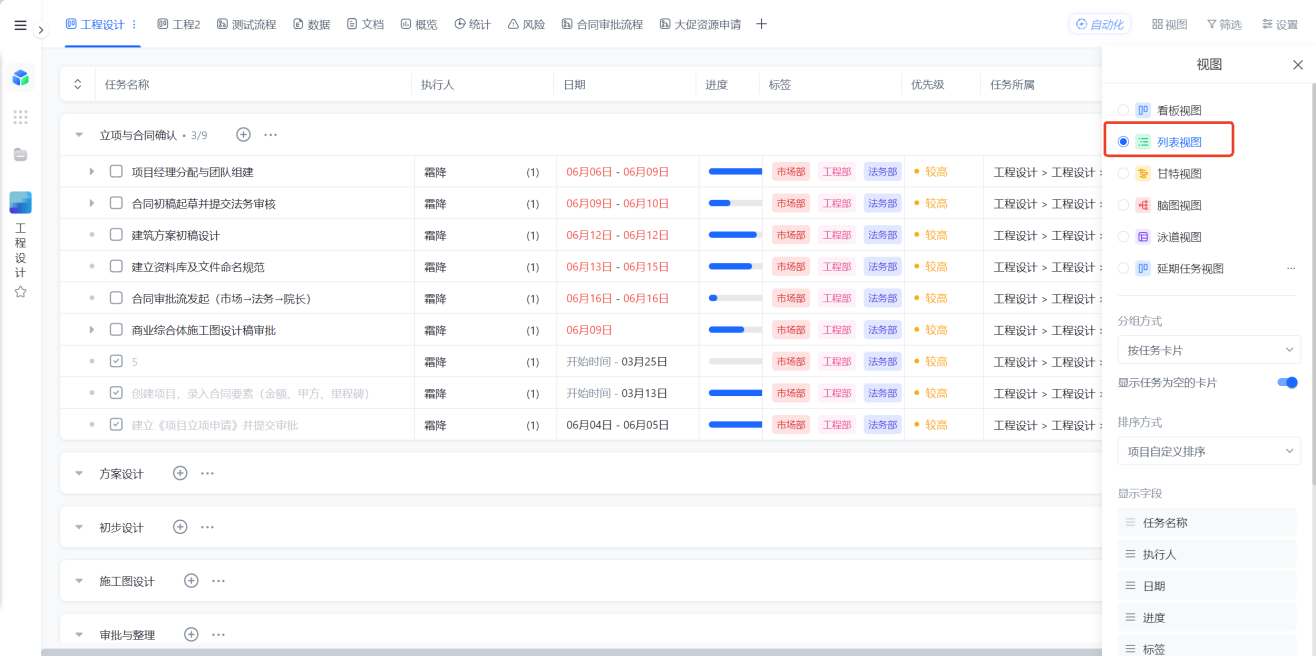
Task: Expand sidebar with the arrow chevron
Action: tap(41, 30)
